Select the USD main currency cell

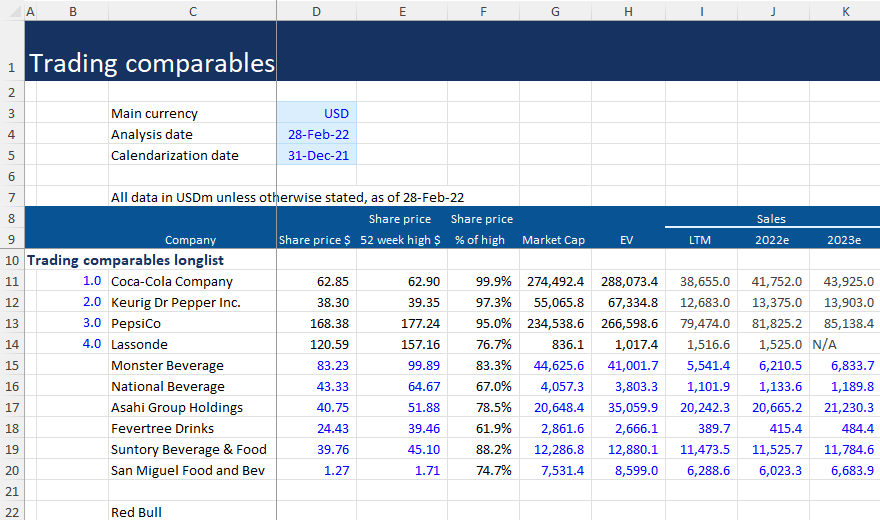[x=317, y=113]
